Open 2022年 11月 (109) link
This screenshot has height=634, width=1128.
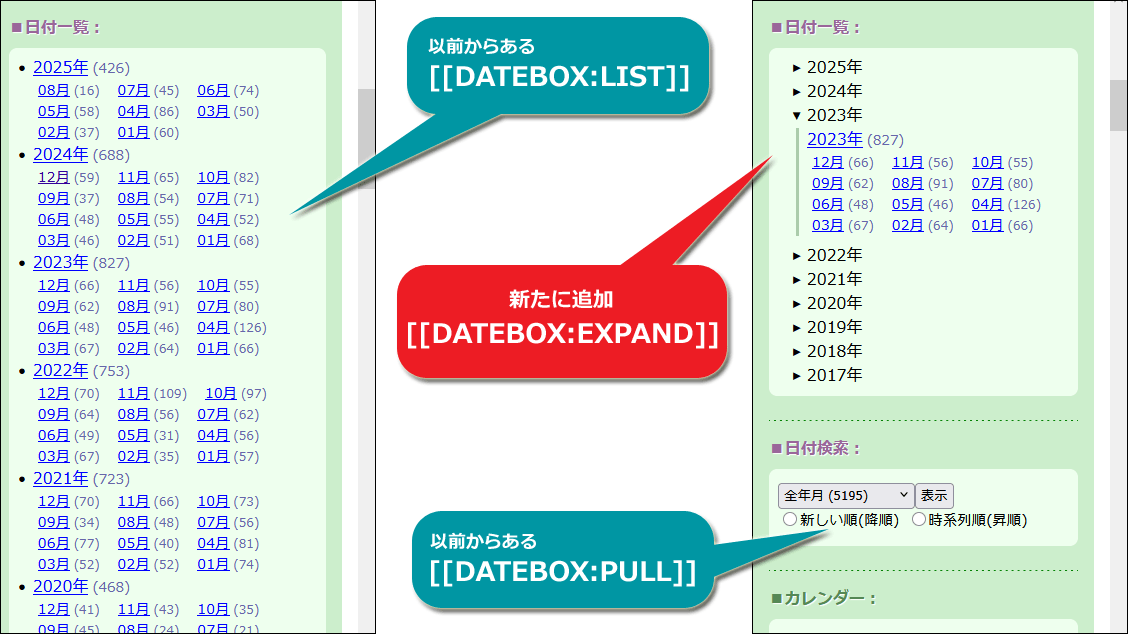coord(133,393)
